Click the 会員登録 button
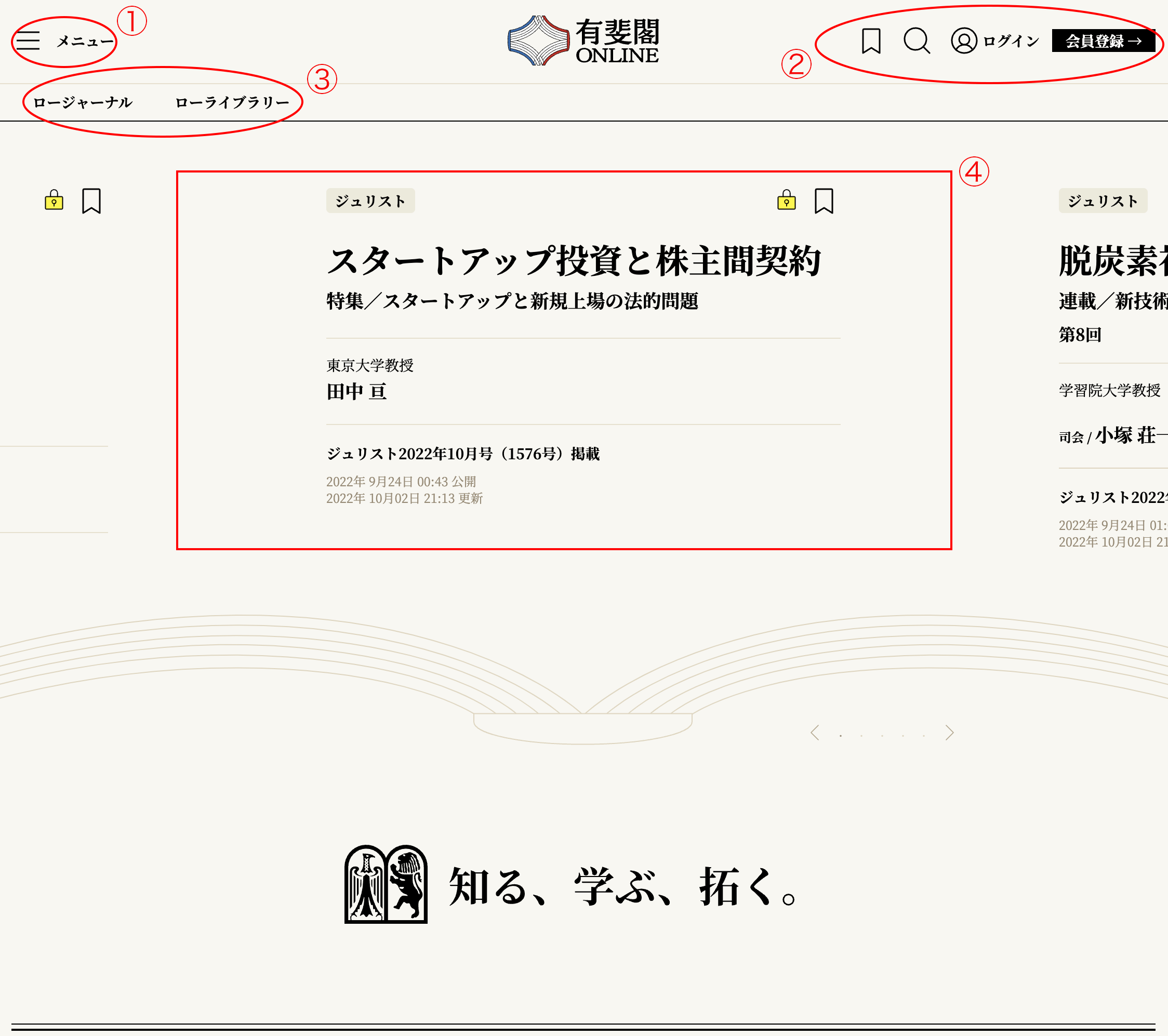This screenshot has height=1036, width=1168. 1103,41
